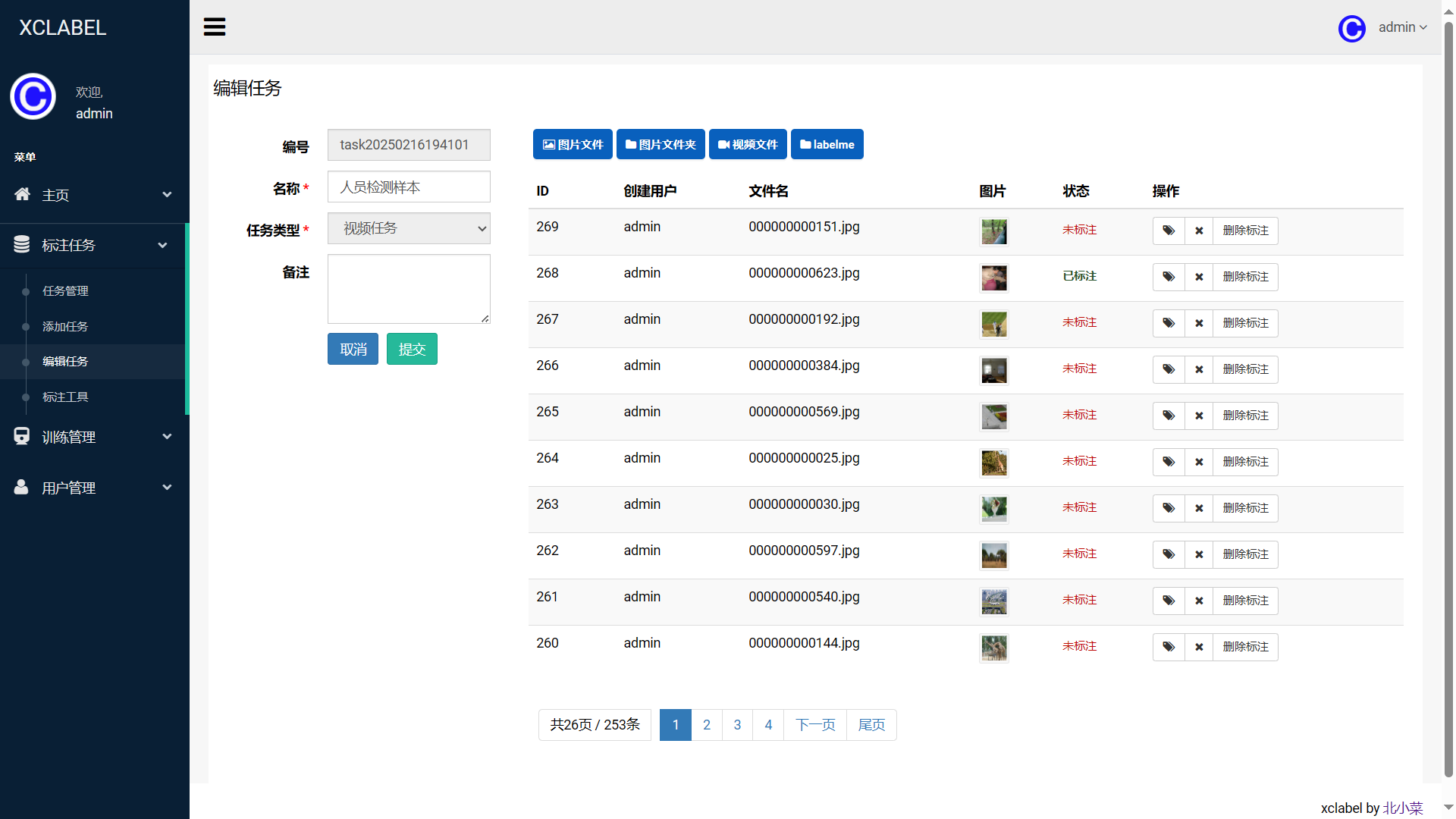
Task: Click the X delete icon for row 268
Action: coord(1199,277)
